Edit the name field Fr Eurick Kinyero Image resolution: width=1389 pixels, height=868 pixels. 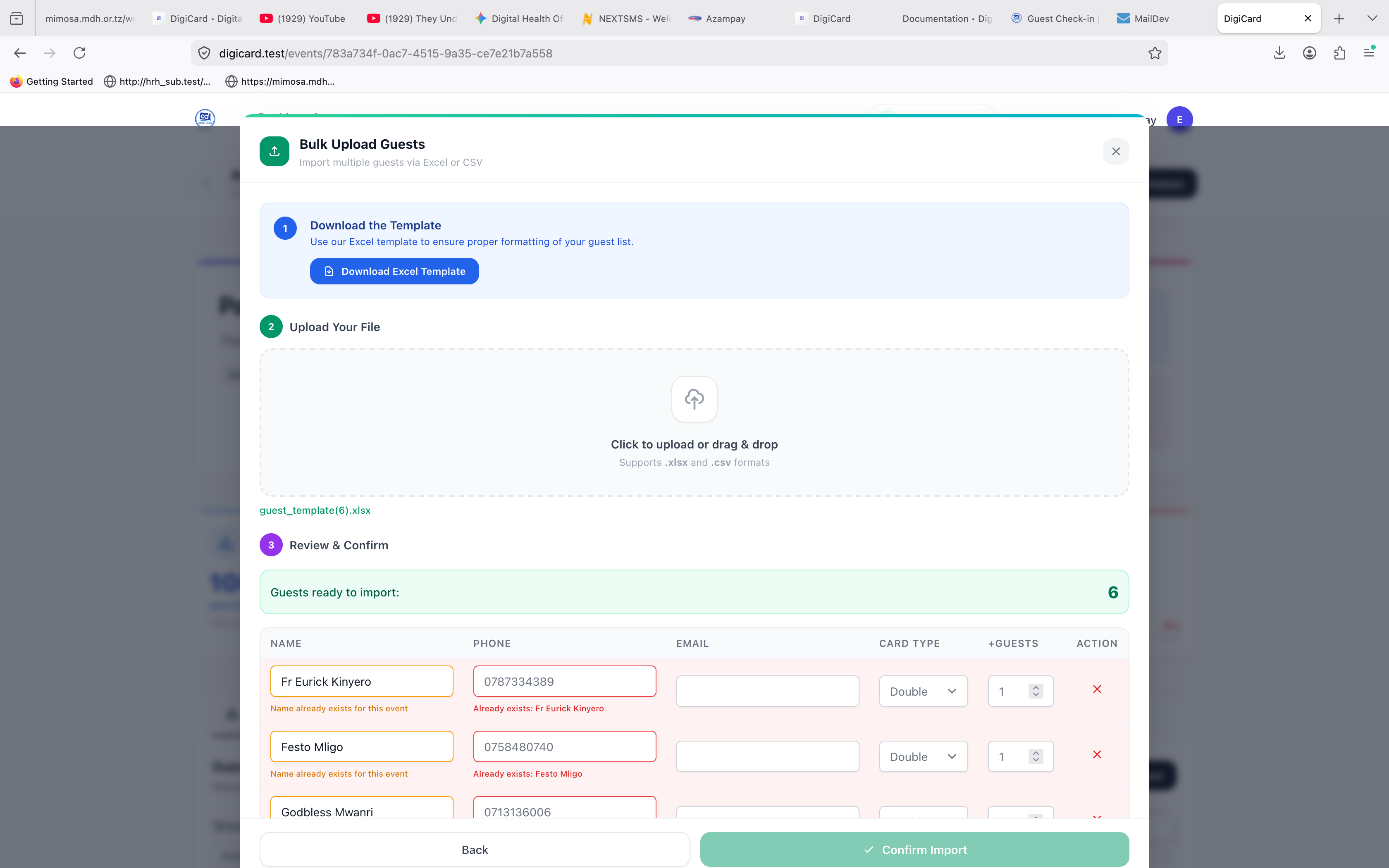362,682
